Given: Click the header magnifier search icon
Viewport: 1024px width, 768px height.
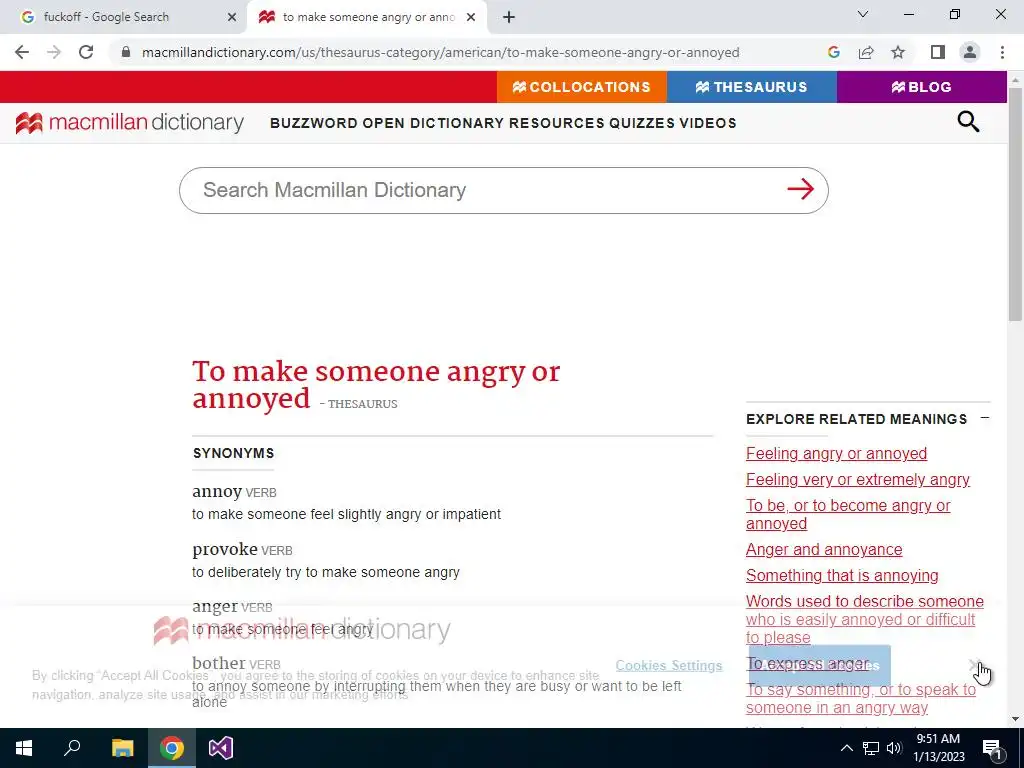Looking at the screenshot, I should coord(968,121).
